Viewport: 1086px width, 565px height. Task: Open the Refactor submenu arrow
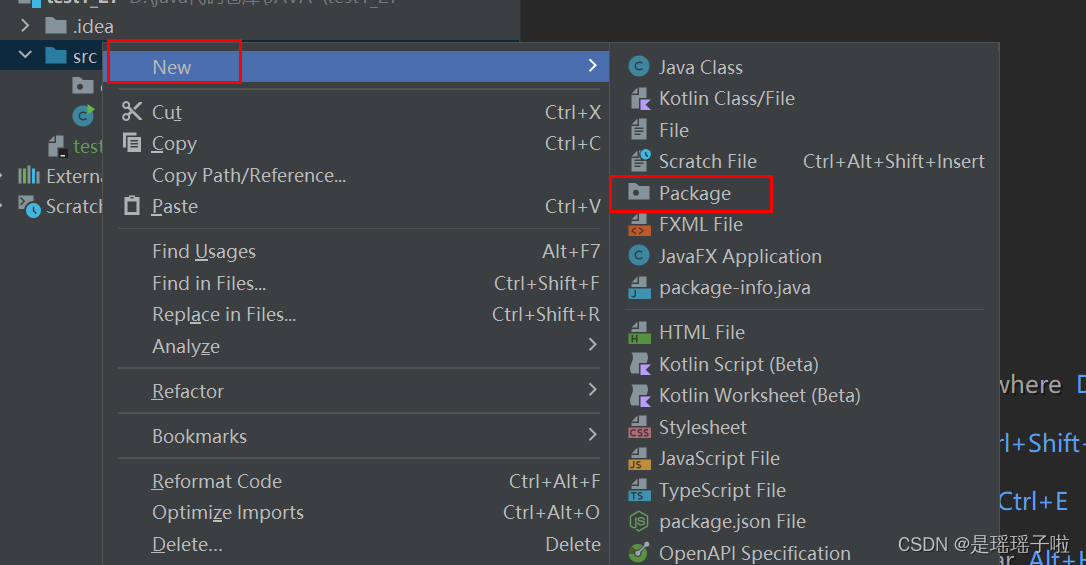[592, 390]
